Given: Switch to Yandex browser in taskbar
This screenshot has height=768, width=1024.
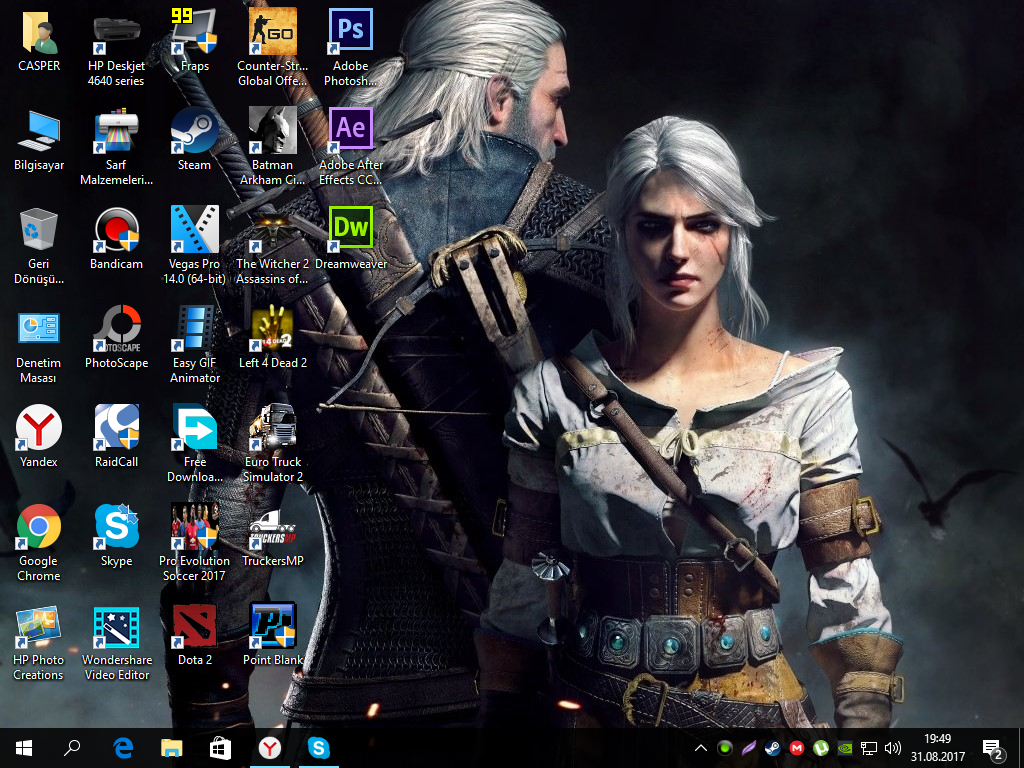Looking at the screenshot, I should [270, 748].
